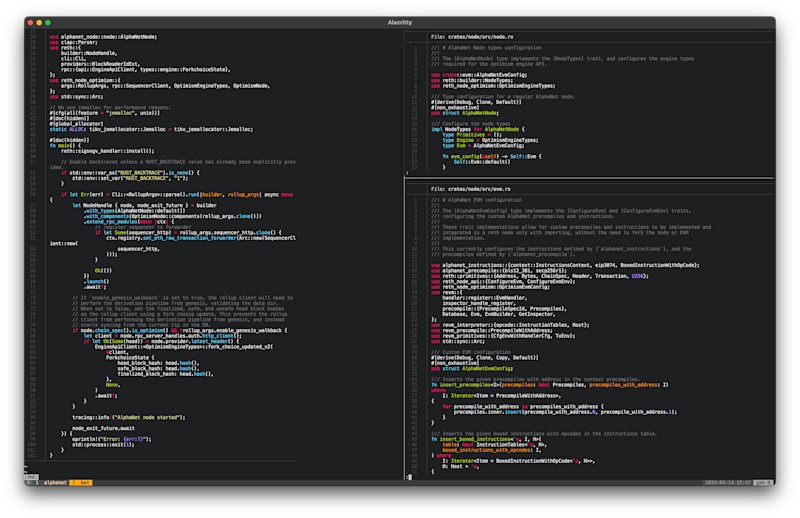This screenshot has width=800, height=518.
Task: Click the (END) pager indicator
Action: (x=31, y=477)
